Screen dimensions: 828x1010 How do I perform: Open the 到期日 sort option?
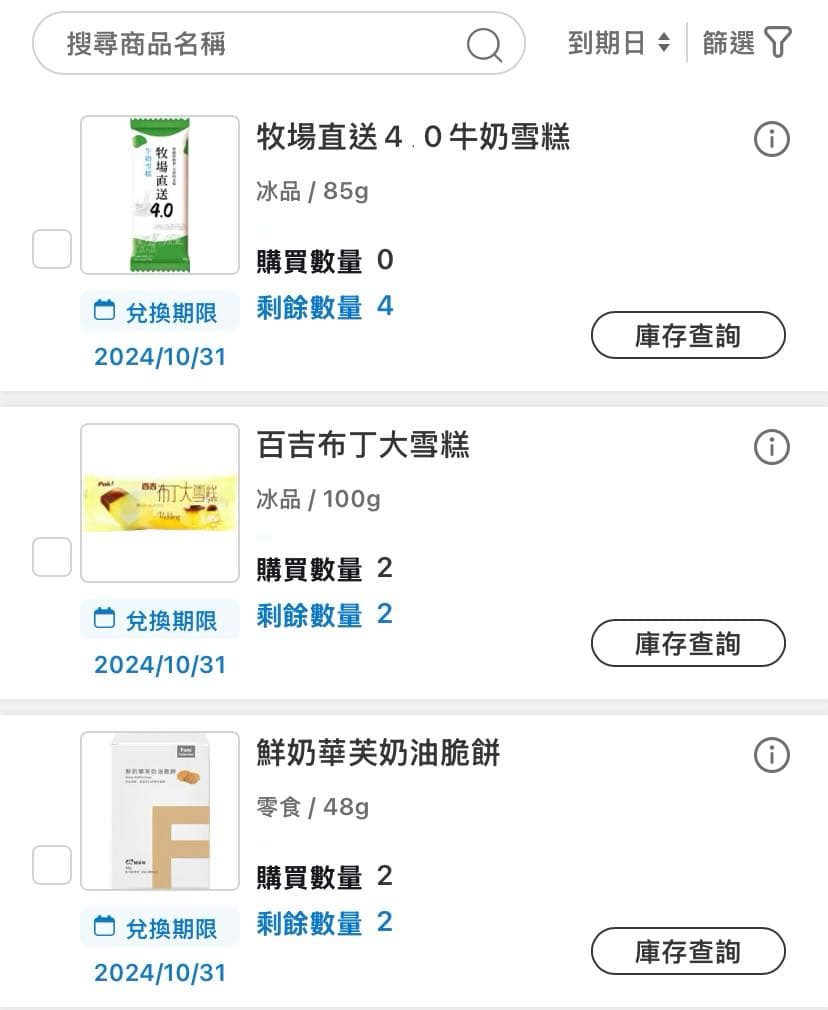coord(619,43)
